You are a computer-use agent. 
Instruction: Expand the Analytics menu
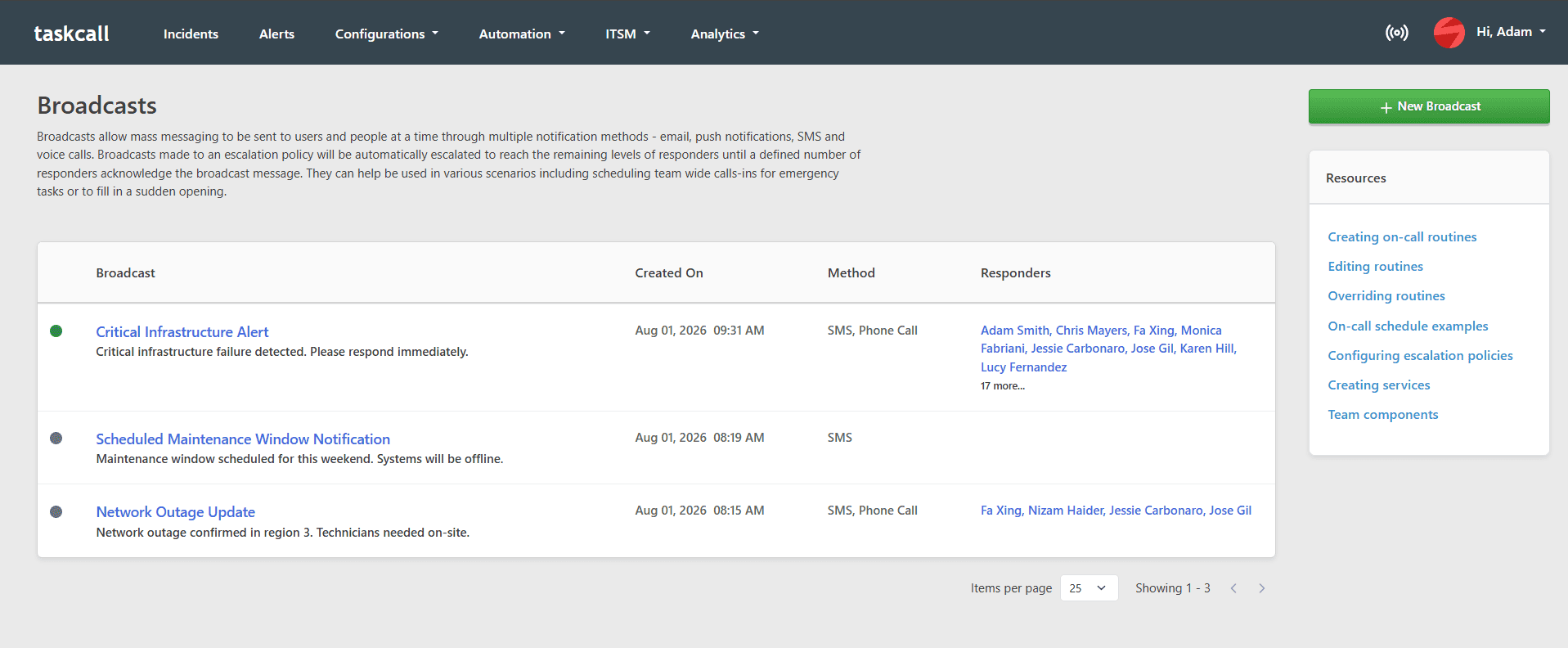(725, 34)
